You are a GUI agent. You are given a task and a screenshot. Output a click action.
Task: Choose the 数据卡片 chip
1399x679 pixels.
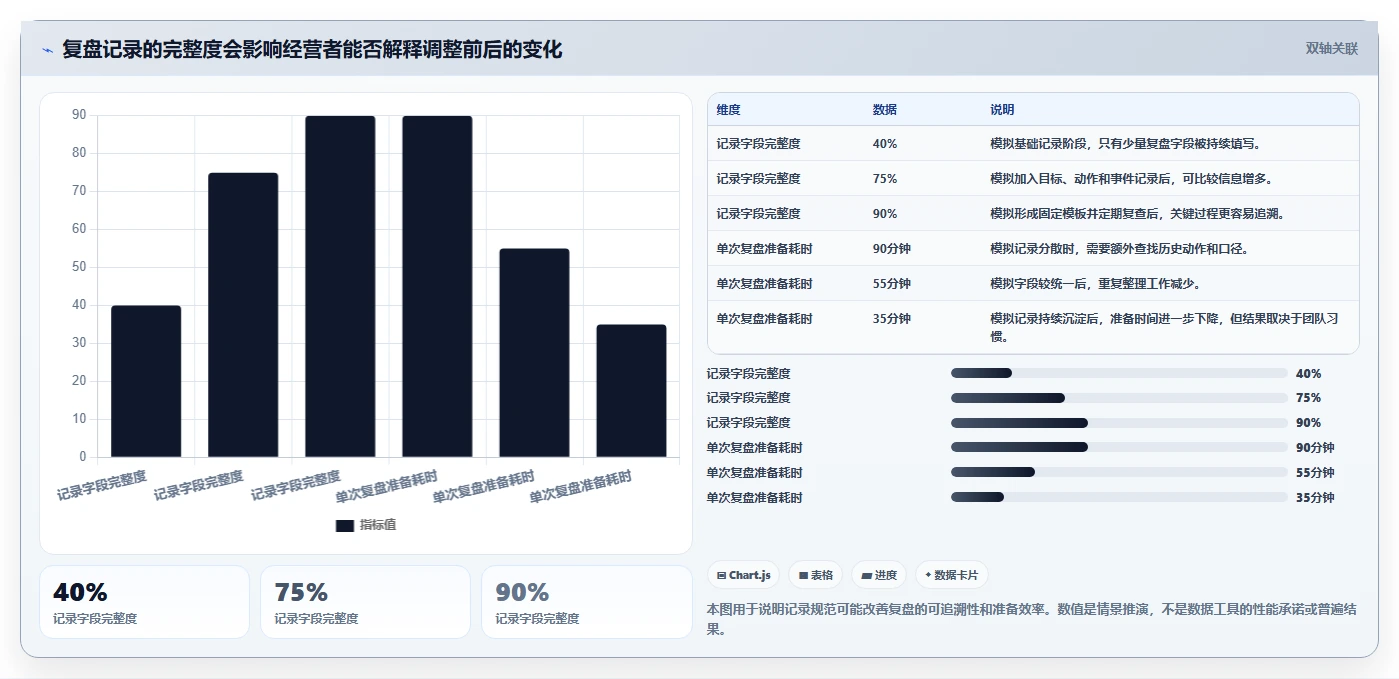[951, 575]
